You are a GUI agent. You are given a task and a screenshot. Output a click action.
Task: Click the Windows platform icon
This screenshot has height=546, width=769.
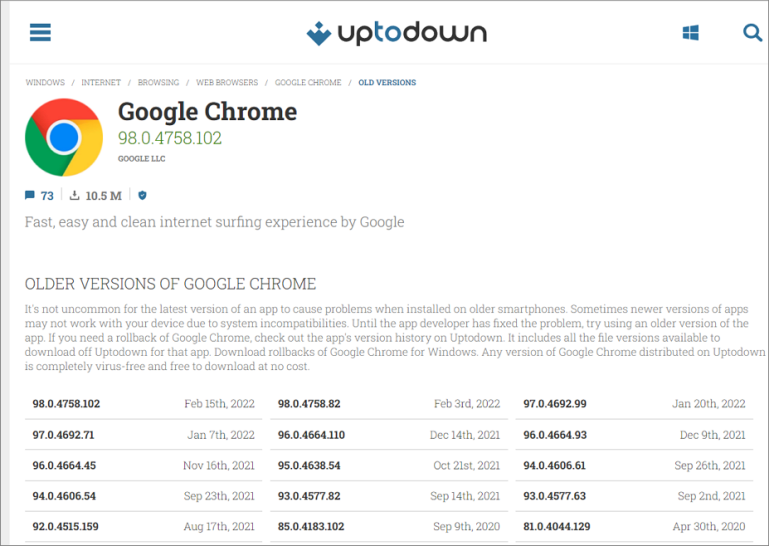[690, 33]
